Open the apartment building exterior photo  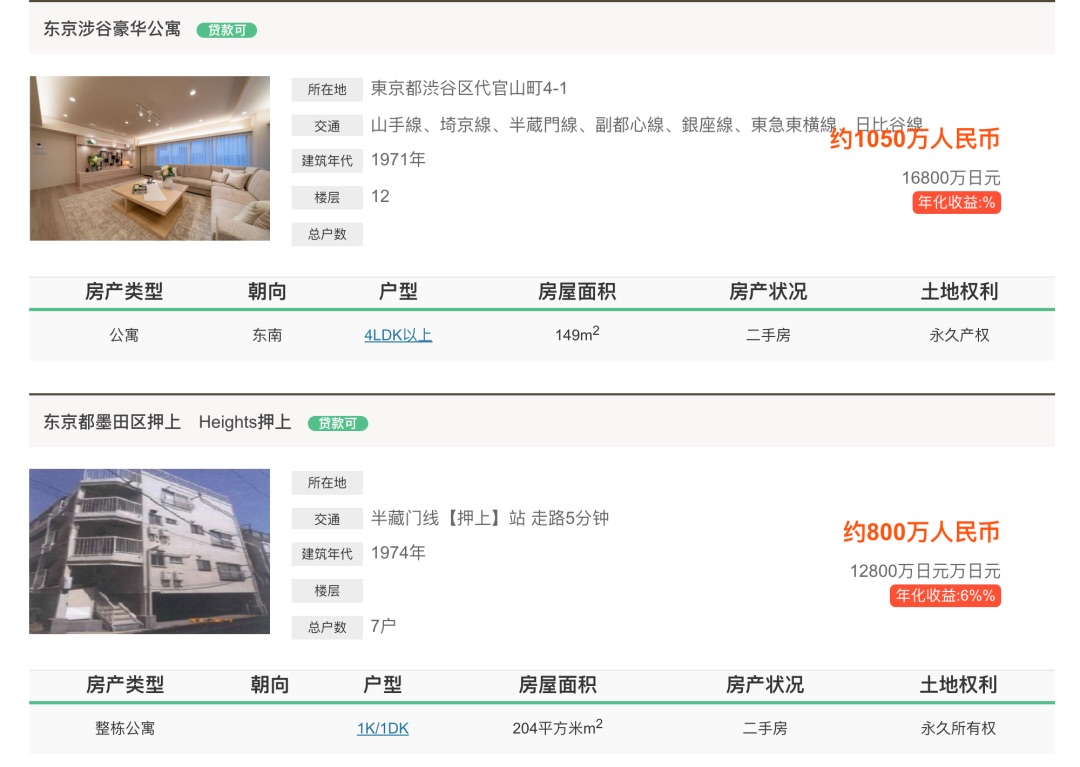pos(149,551)
